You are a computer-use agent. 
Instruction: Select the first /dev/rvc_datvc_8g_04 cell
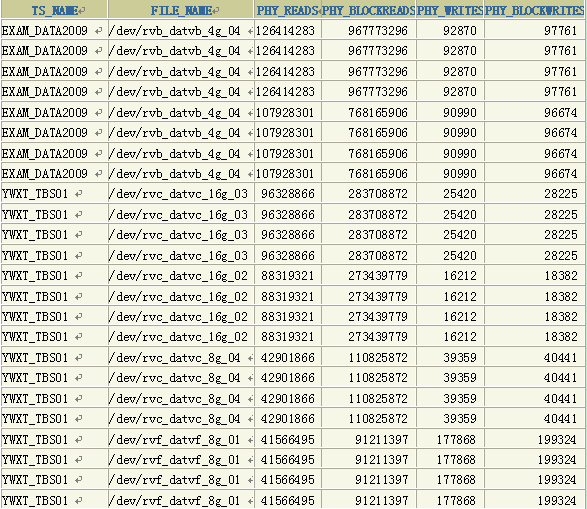point(181,357)
